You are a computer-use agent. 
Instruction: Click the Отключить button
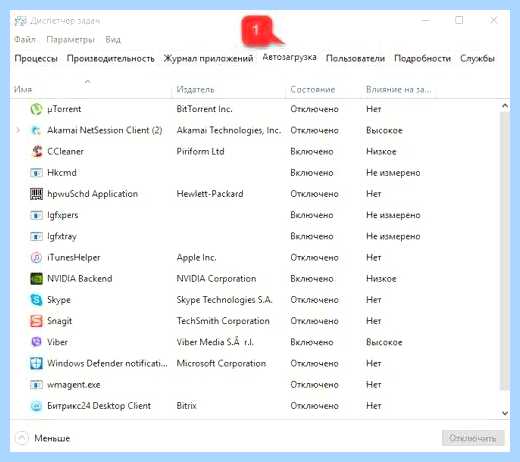coord(473,438)
